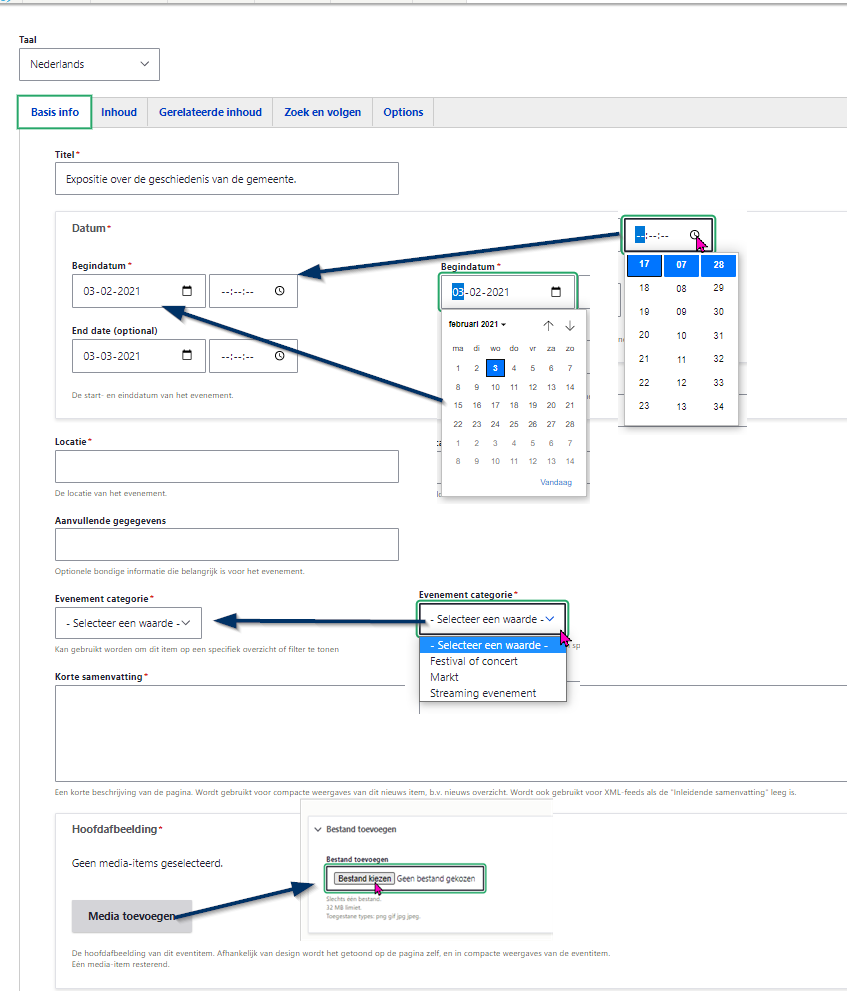847x991 pixels.
Task: Open the 'Zoek en volgen' tab
Action: [322, 112]
